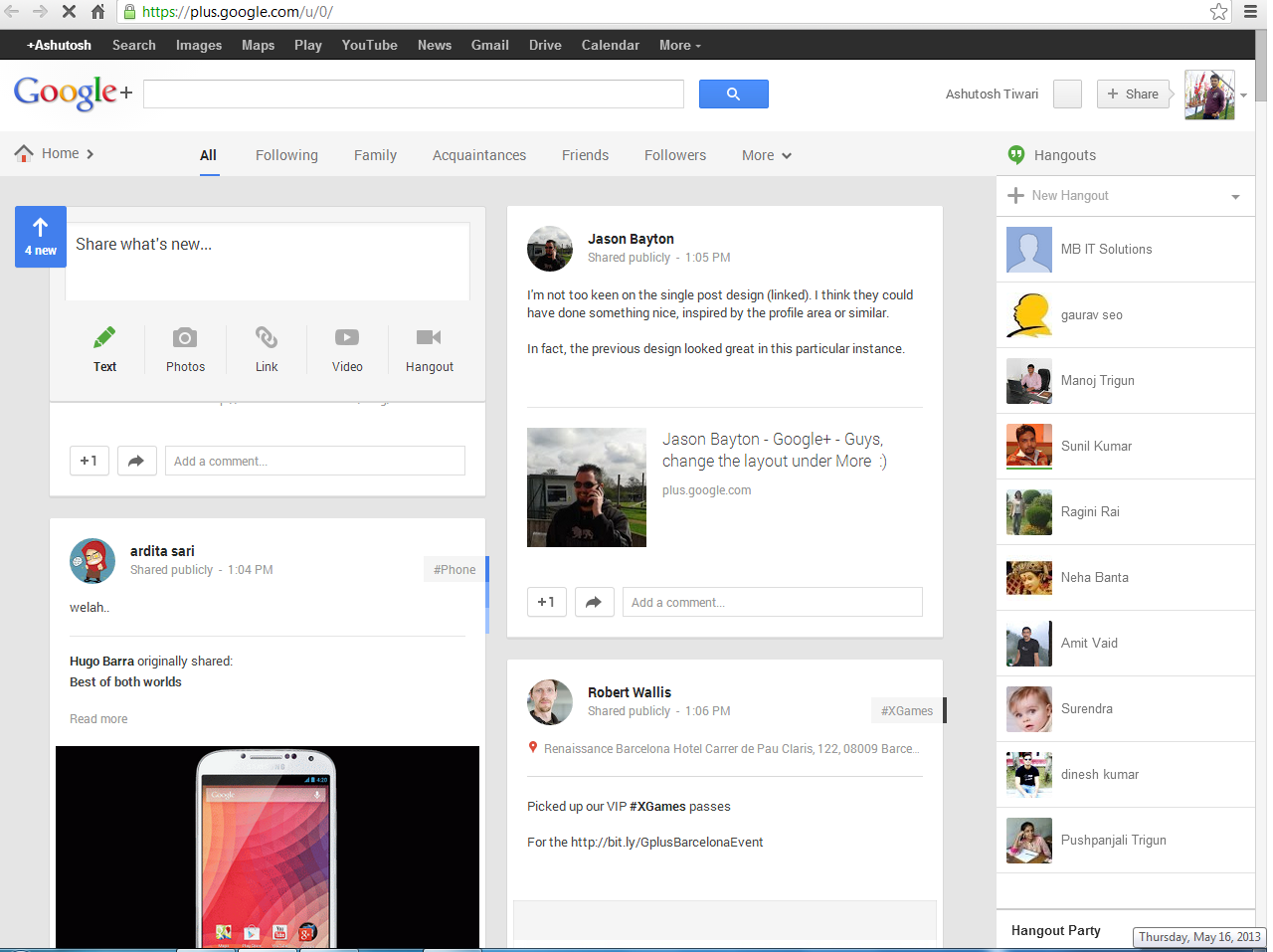
Task: Click the Read more link on ardita's post
Action: point(98,718)
